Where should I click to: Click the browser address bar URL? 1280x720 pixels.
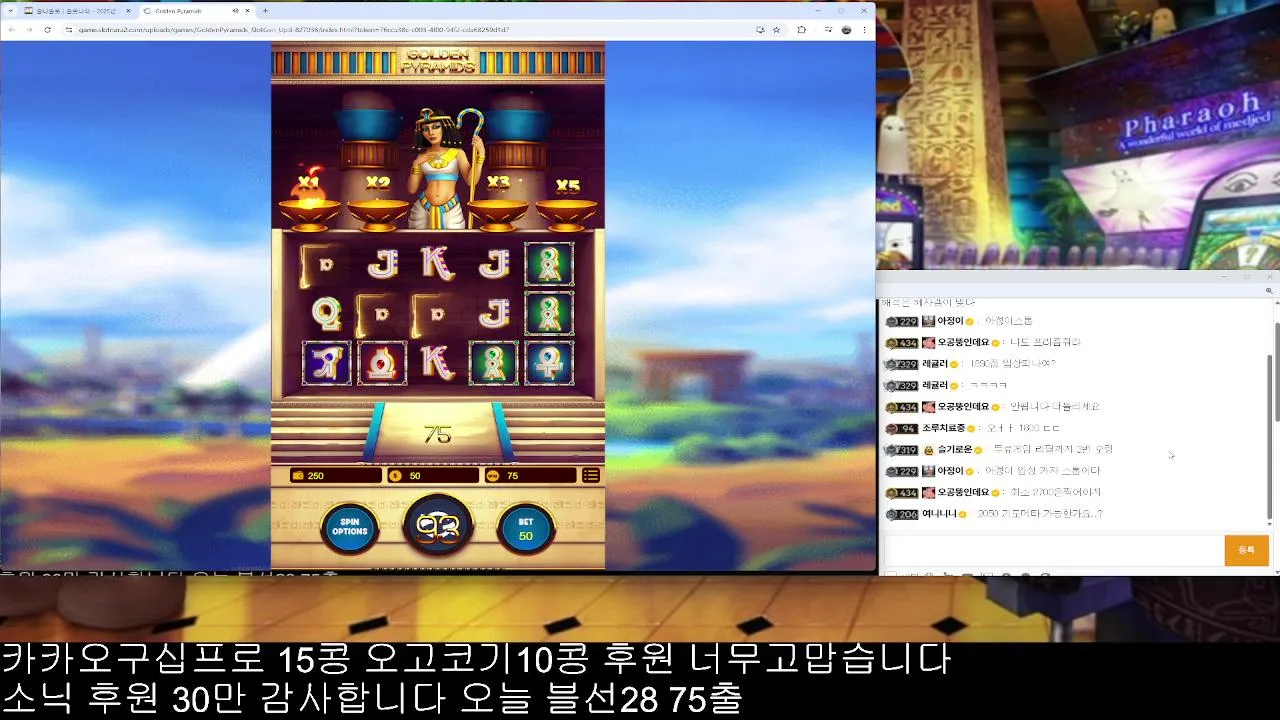[294, 30]
